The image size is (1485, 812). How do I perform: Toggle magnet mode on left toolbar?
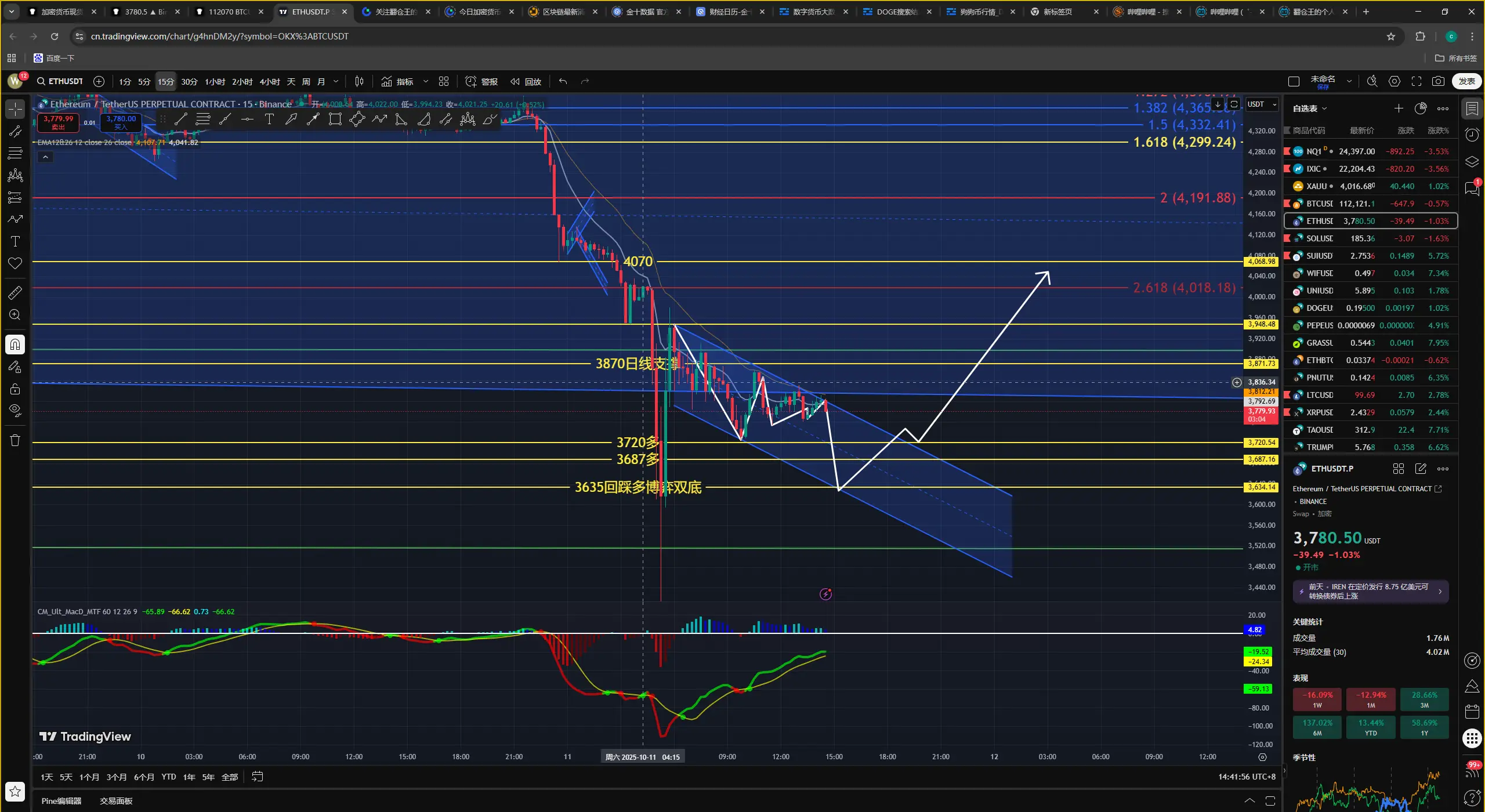click(15, 345)
